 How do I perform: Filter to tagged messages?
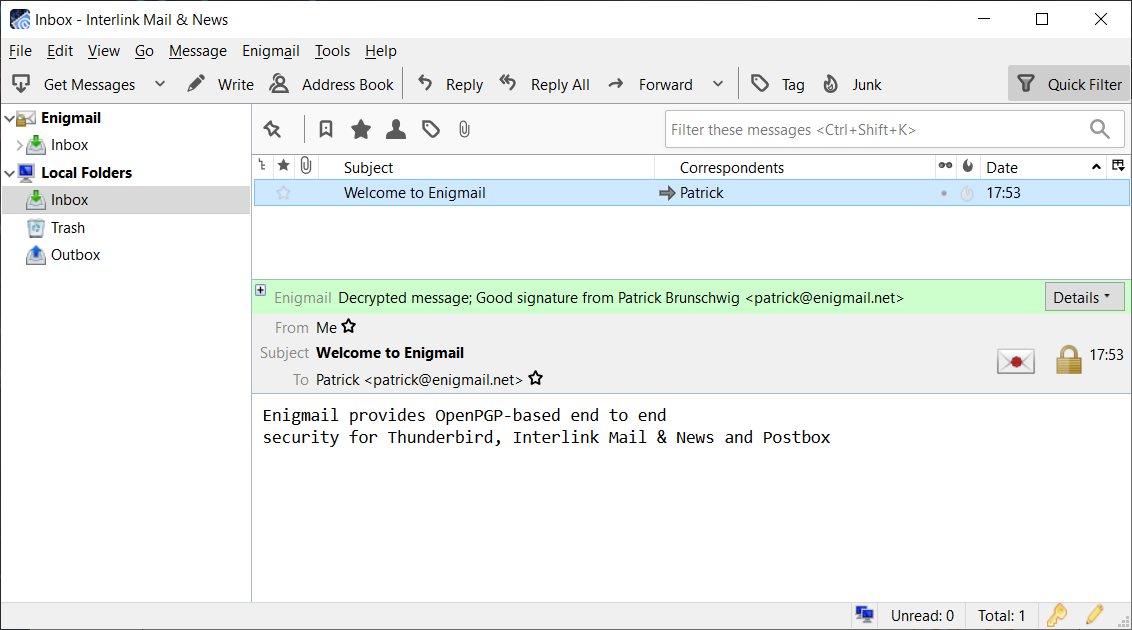(x=431, y=129)
